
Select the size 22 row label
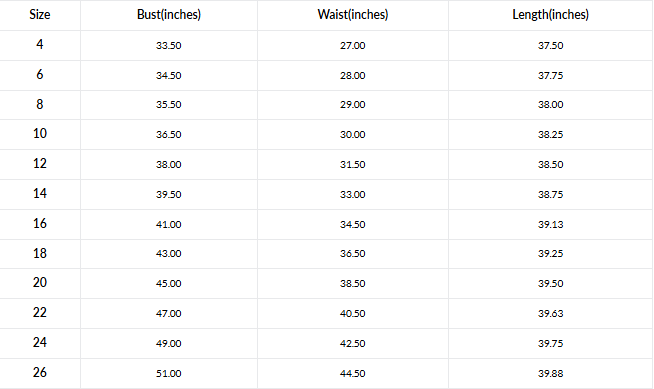40,312
